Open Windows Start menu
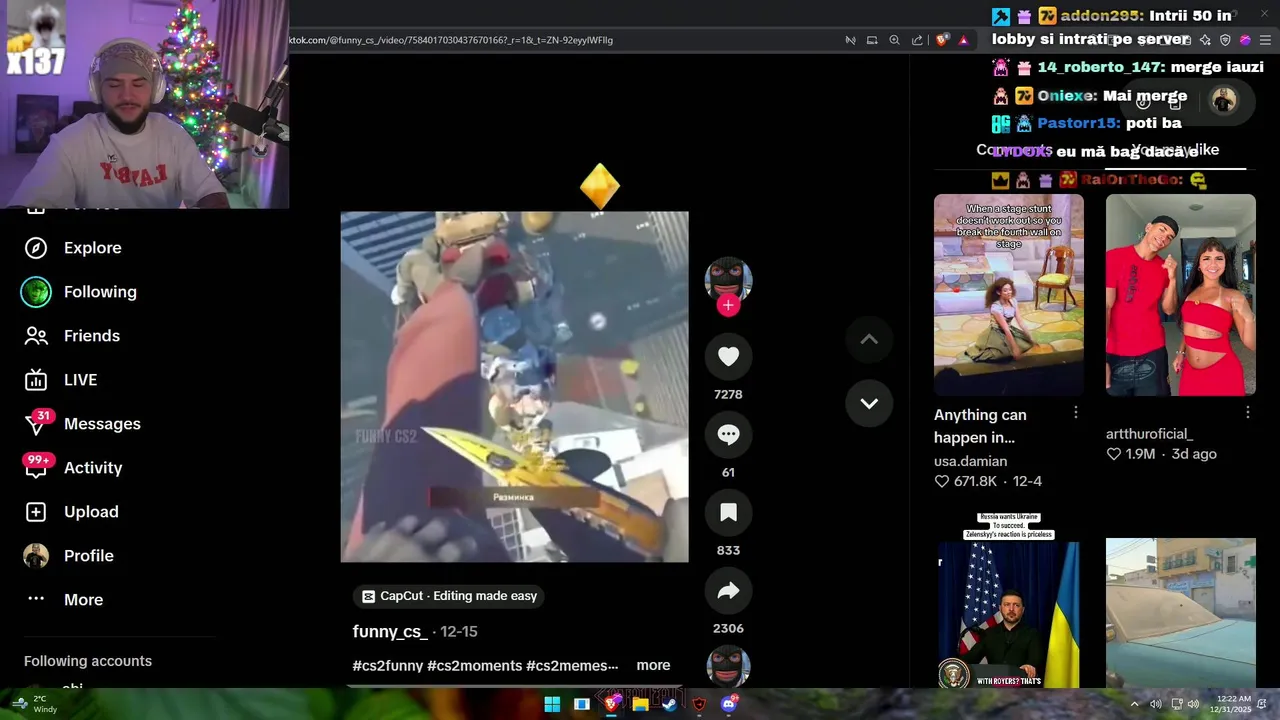 [x=552, y=704]
